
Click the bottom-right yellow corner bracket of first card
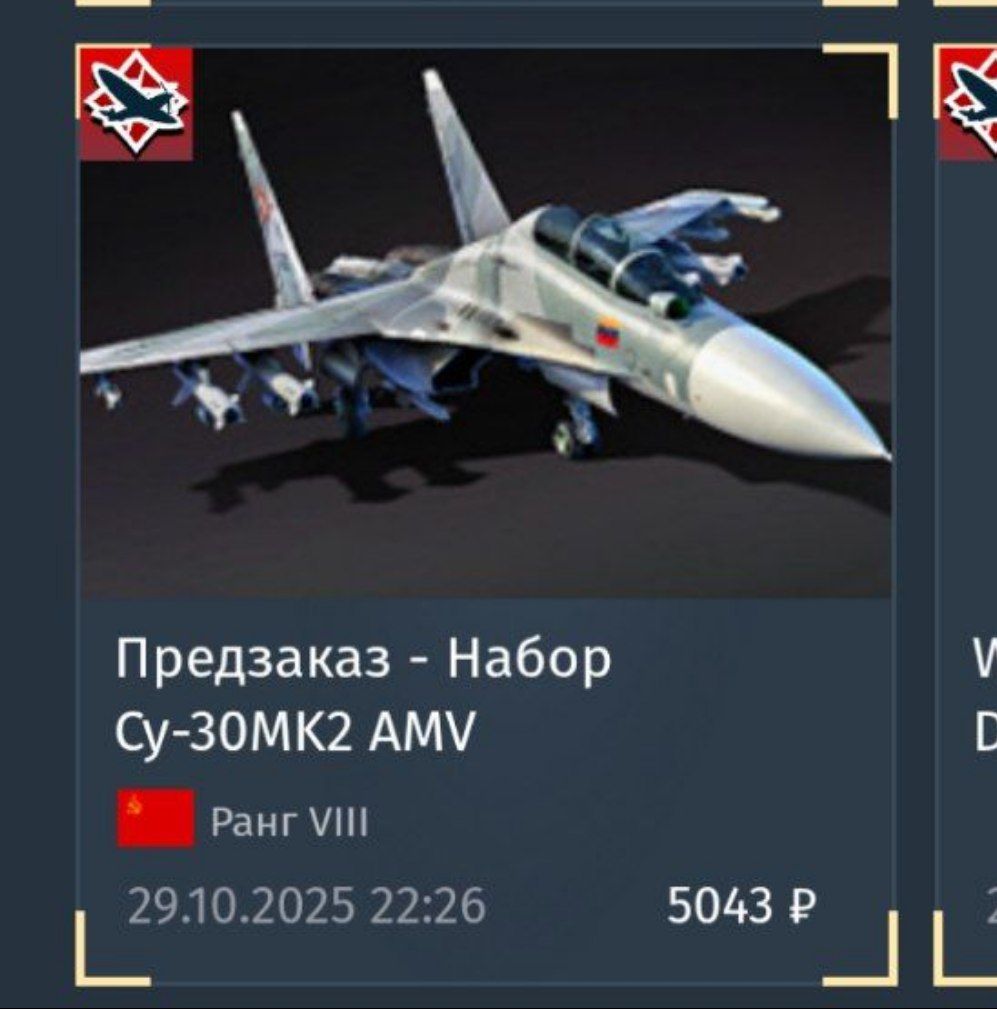(860, 949)
